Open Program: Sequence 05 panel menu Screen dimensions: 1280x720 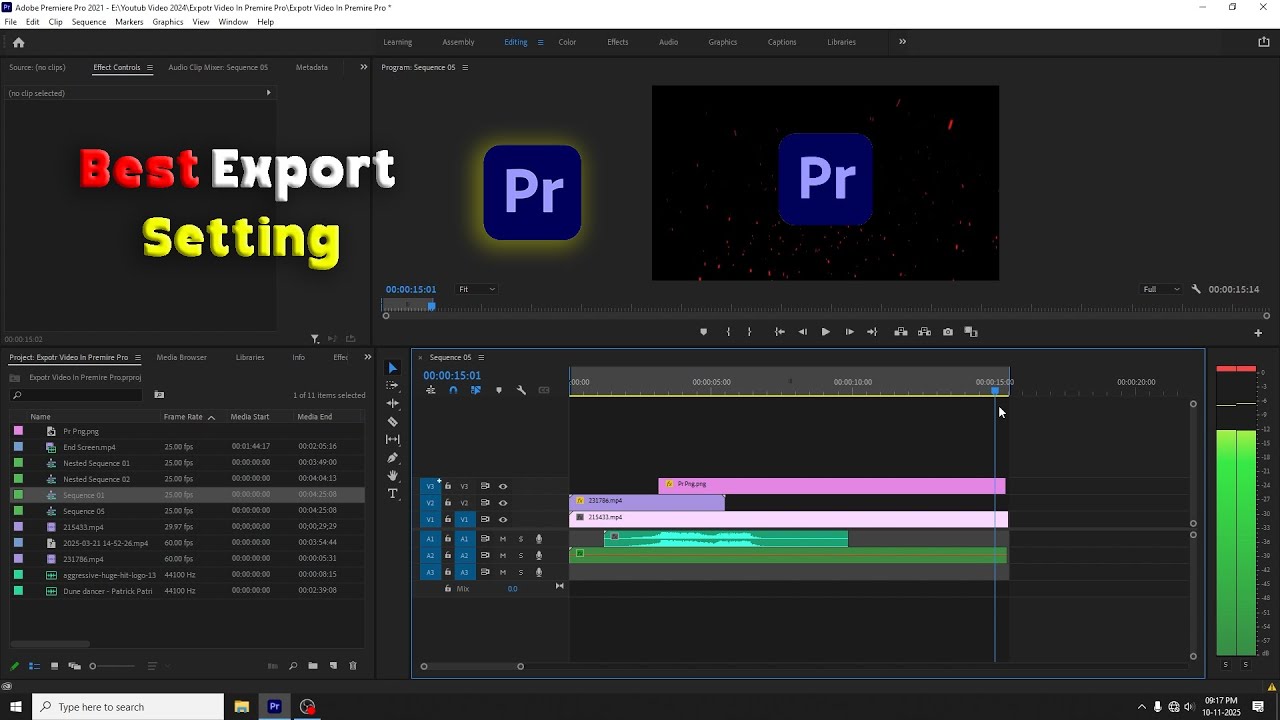click(465, 67)
